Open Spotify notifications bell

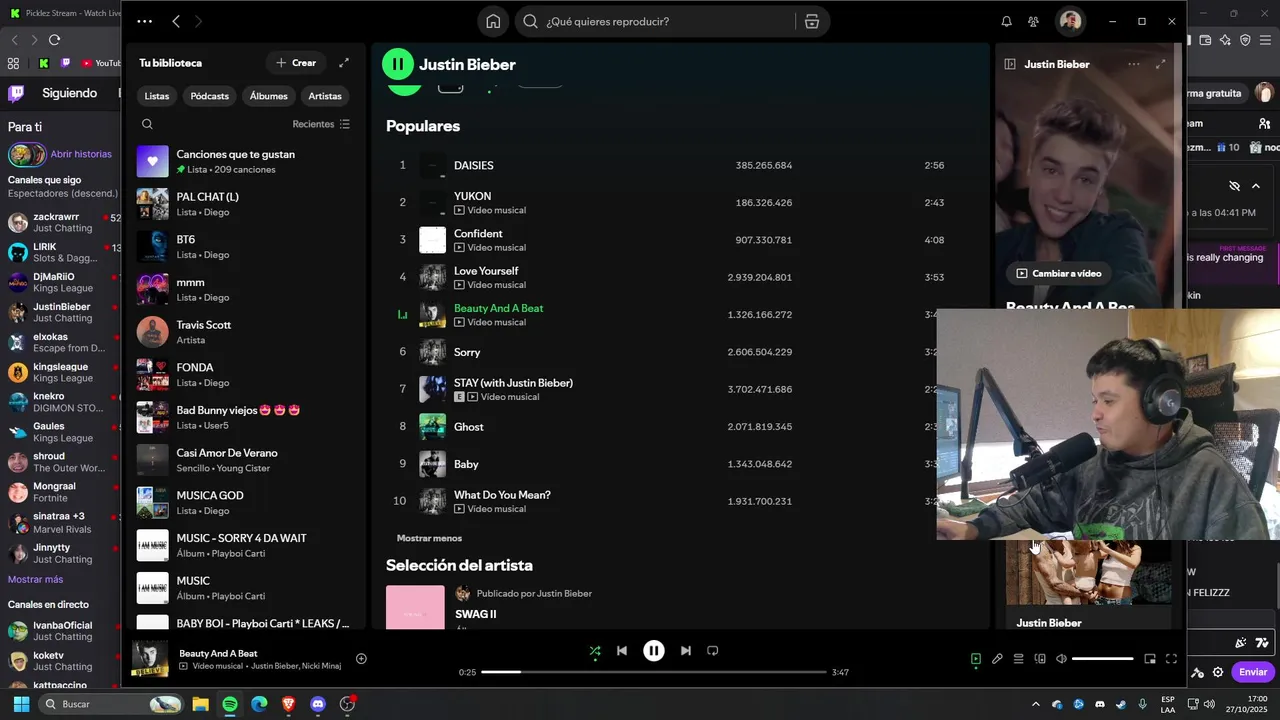pos(1006,21)
